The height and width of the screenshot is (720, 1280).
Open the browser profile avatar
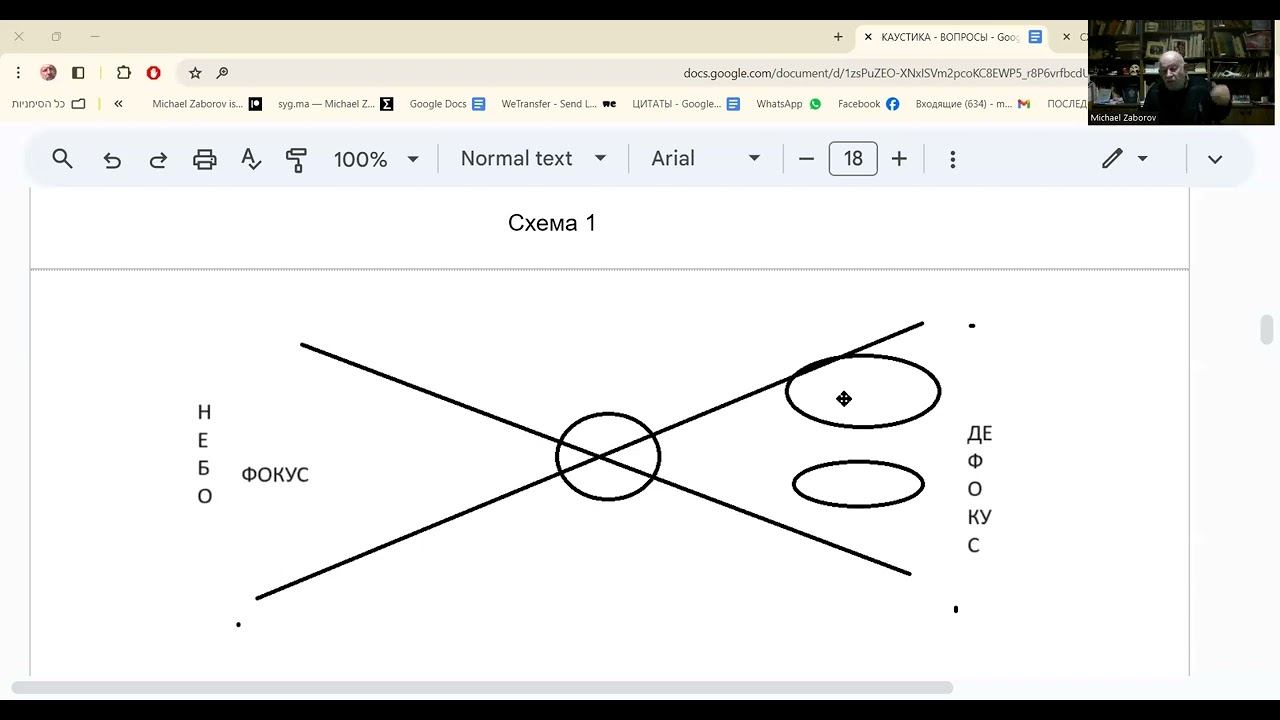pos(48,73)
